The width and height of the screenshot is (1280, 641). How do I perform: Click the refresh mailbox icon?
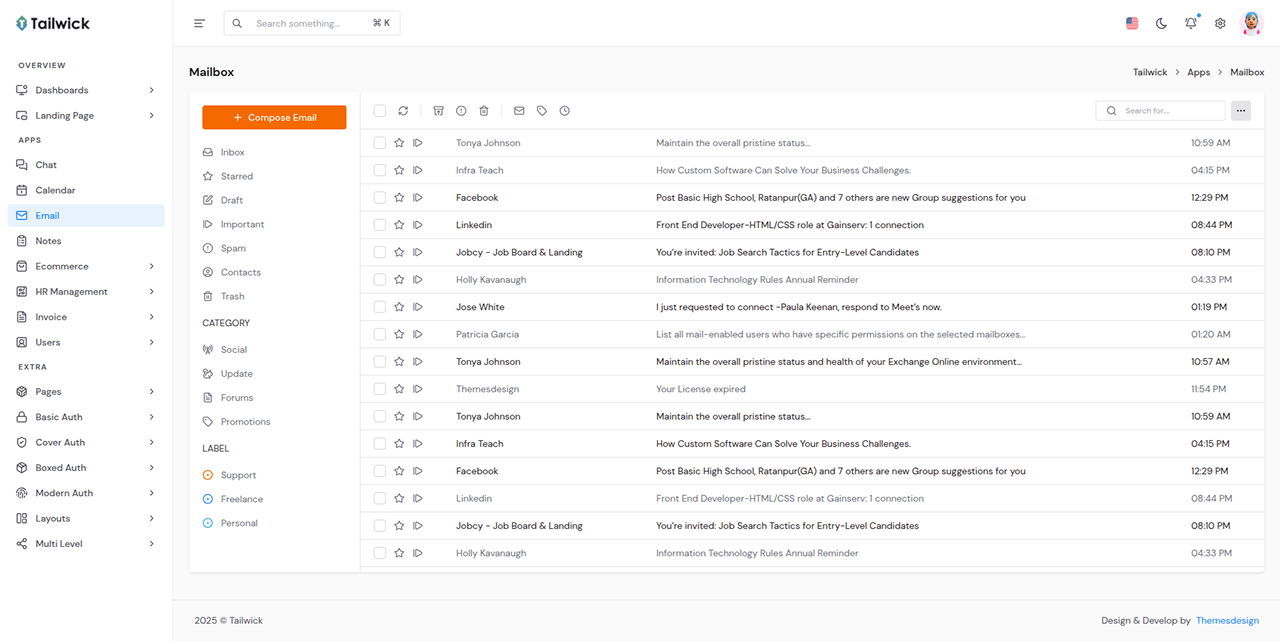(403, 111)
